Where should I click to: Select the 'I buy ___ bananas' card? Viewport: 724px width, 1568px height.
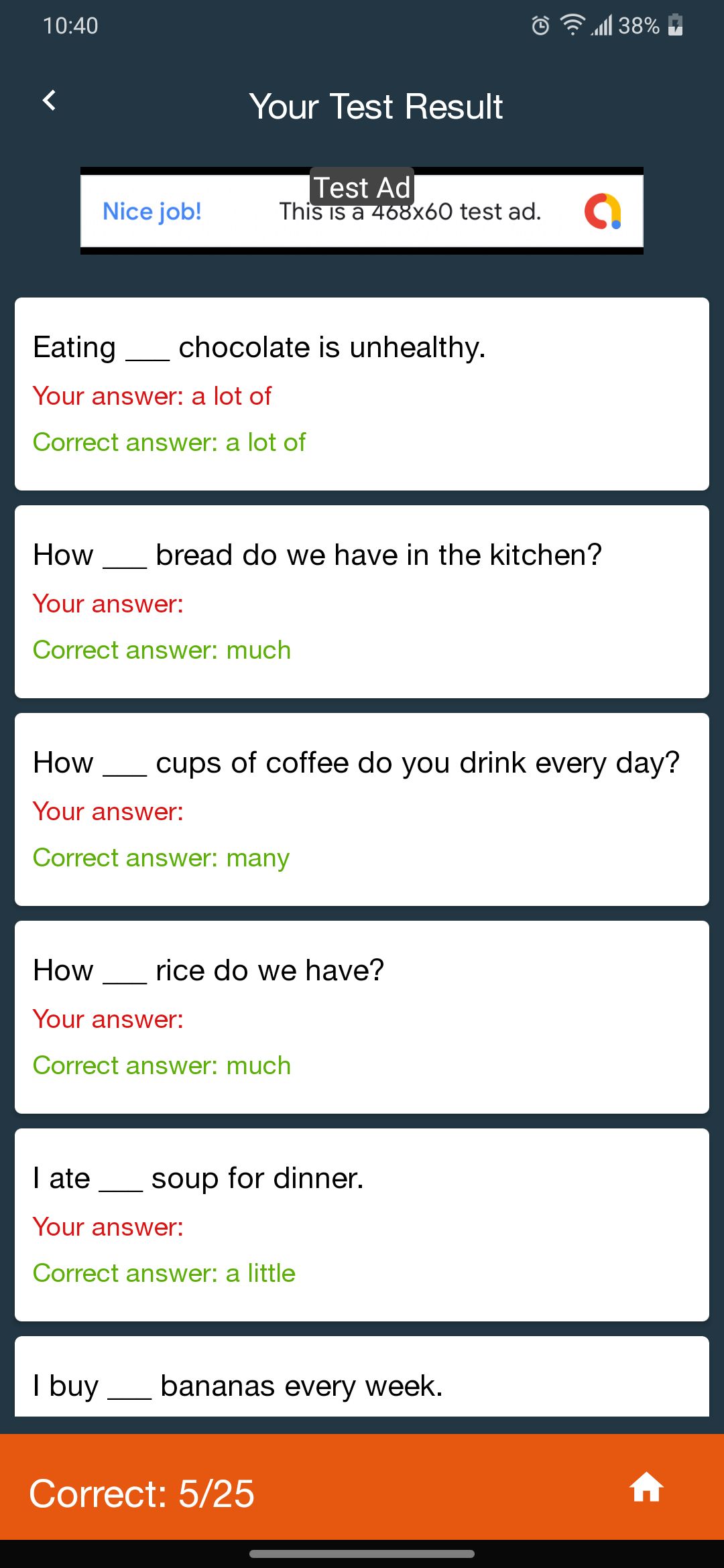362,1376
